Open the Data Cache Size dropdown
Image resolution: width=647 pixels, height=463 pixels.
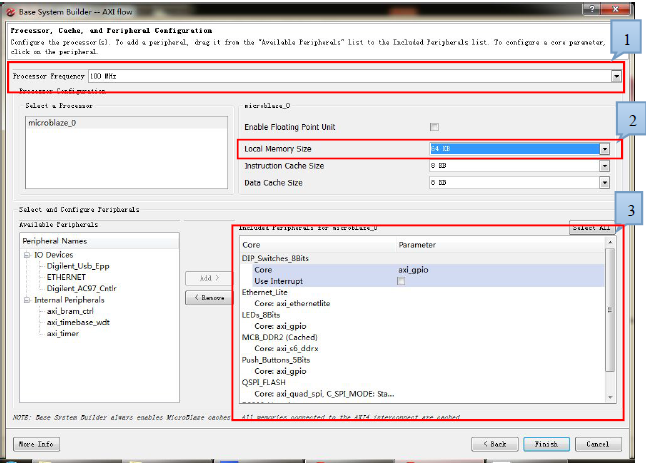(x=604, y=183)
